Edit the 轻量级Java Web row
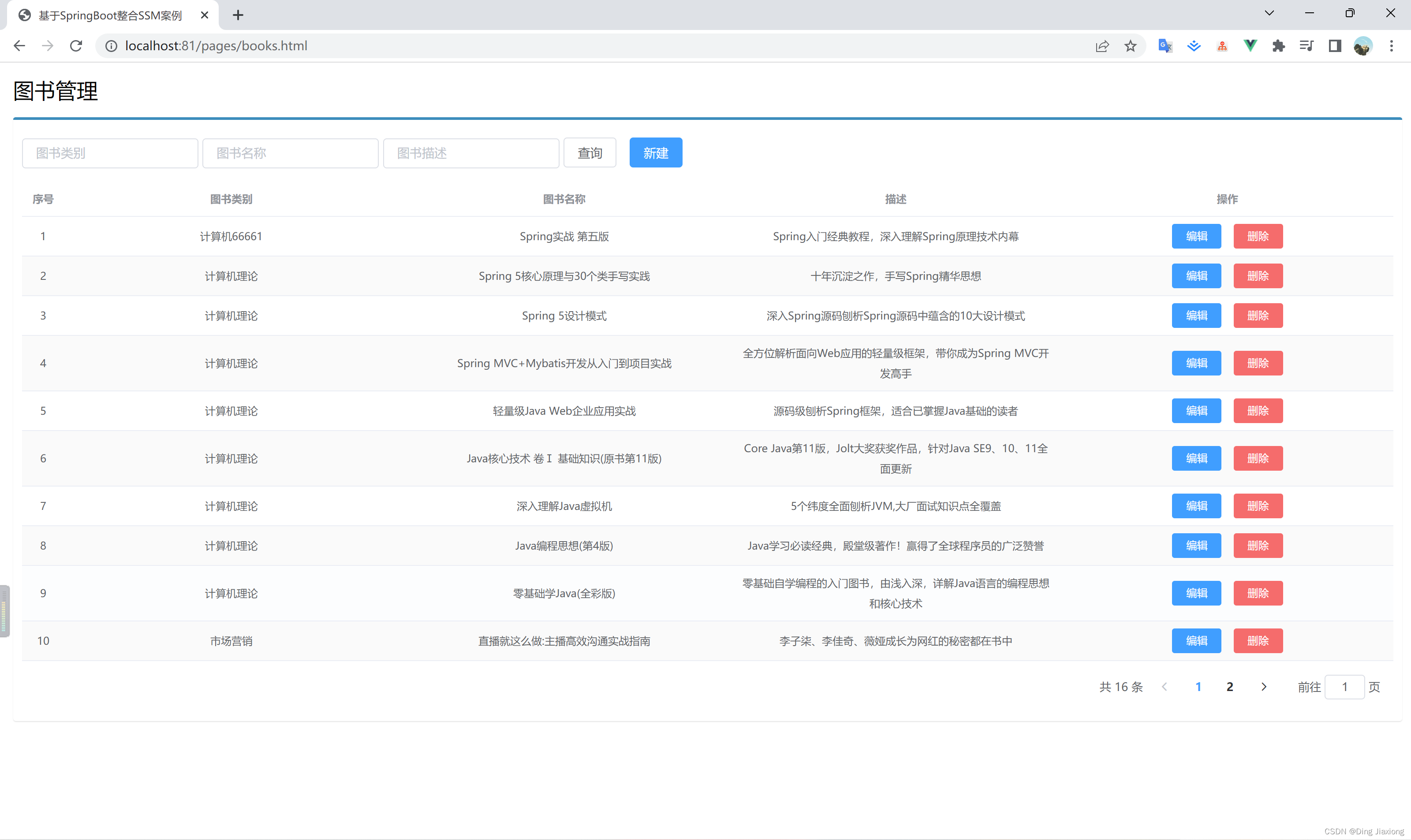Screen dimensions: 1411x840 coord(1196,410)
